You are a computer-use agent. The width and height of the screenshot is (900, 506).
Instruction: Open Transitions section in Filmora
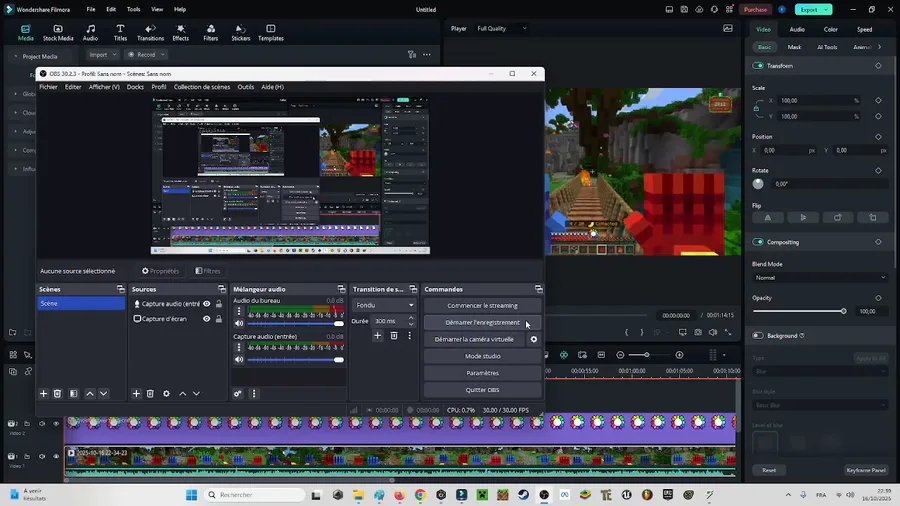pyautogui.click(x=150, y=33)
